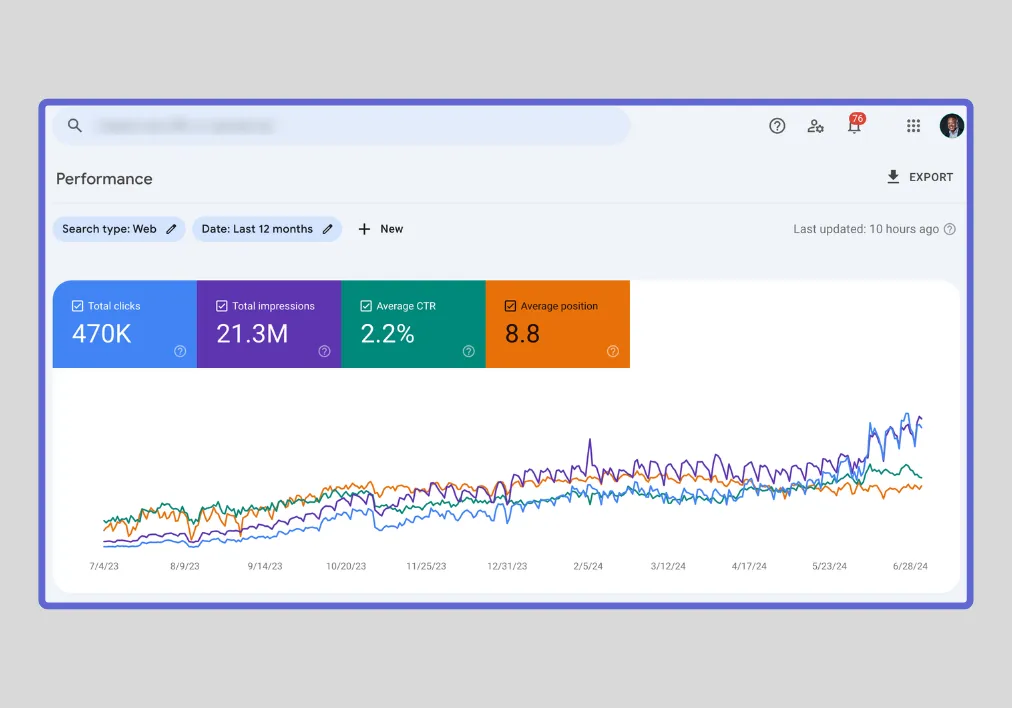
Task: Edit the Search type: Web filter chip
Action: pos(118,229)
